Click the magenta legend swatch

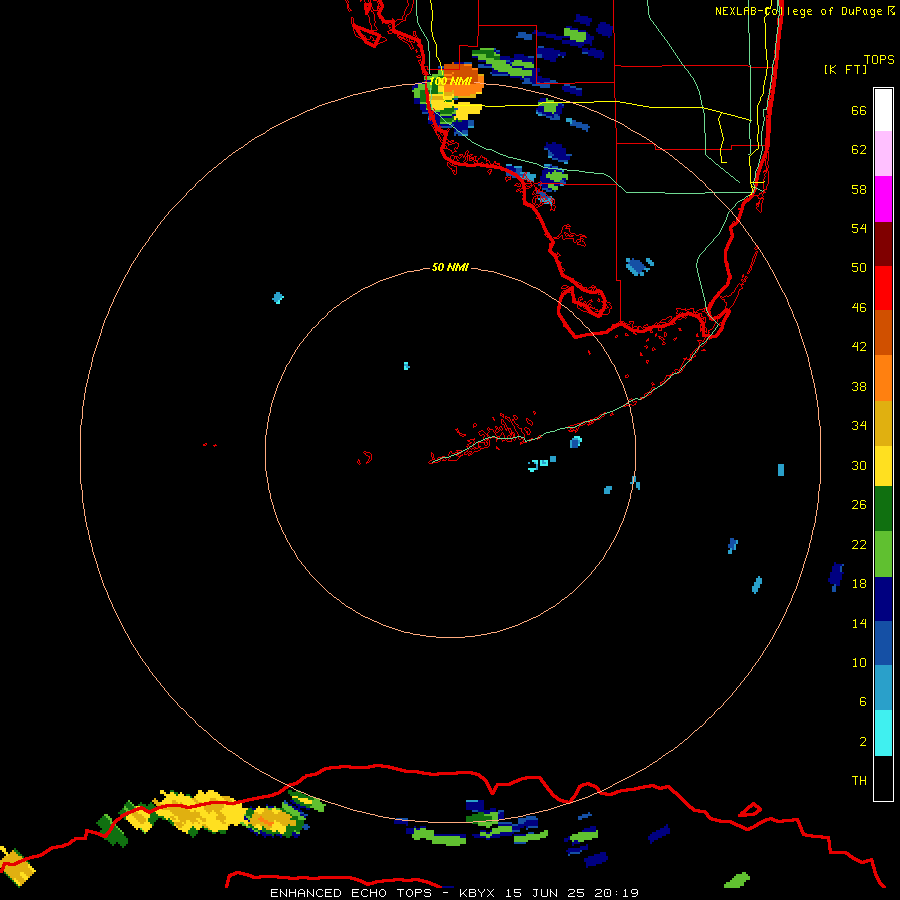(883, 199)
